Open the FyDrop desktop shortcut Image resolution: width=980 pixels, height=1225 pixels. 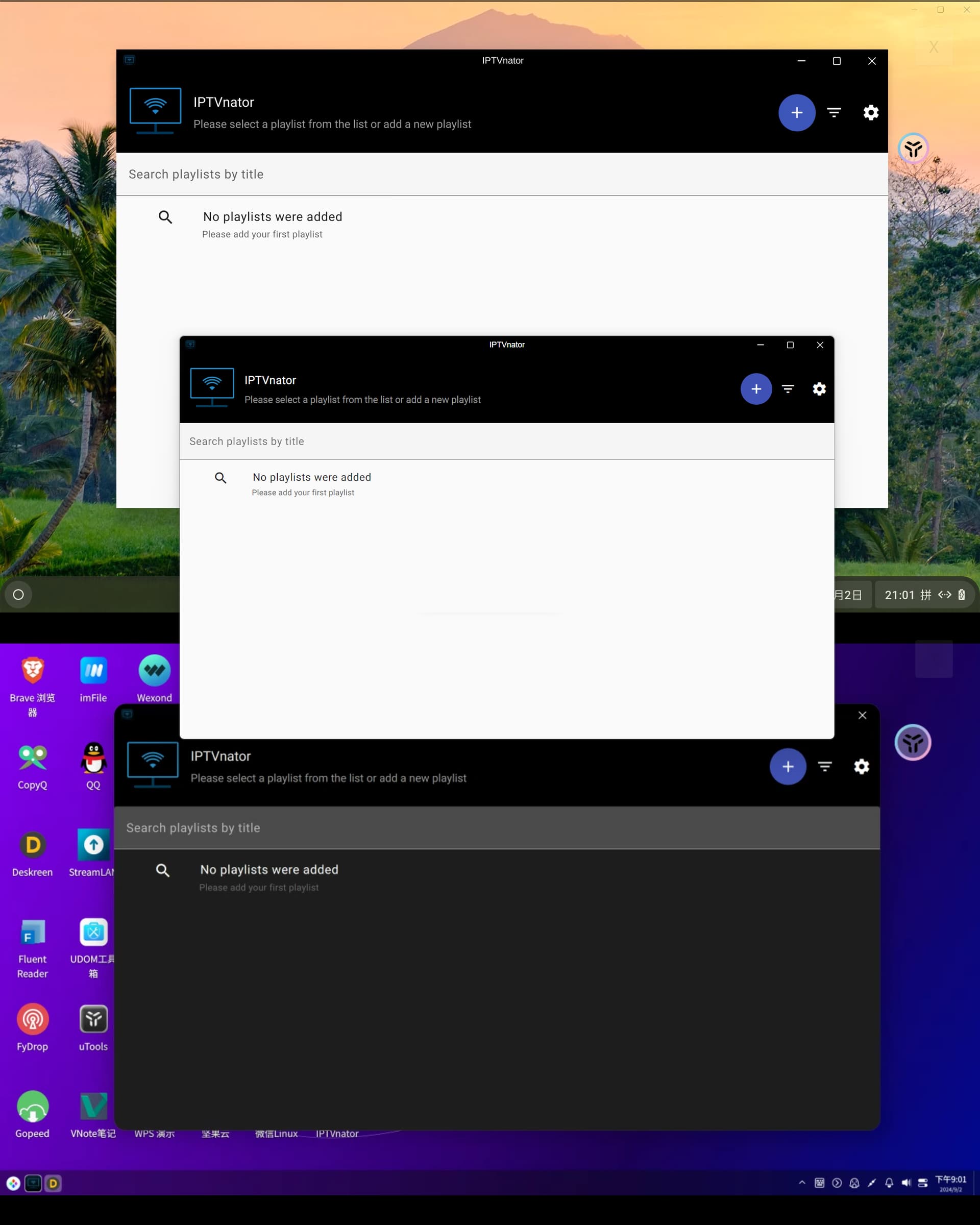(32, 1020)
